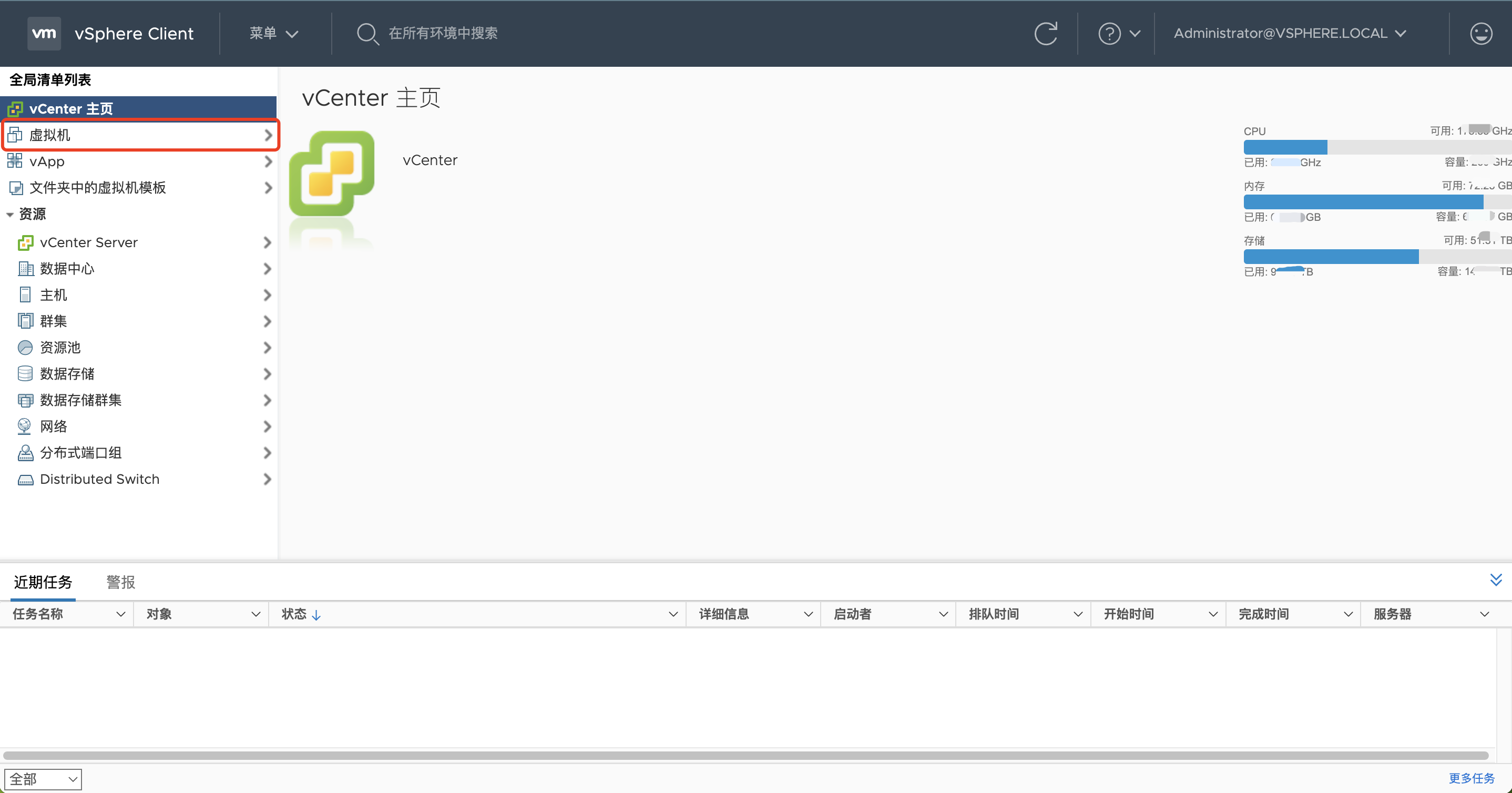Click the 文件夹中的虚拟机模板 icon
This screenshot has width=1512, height=793.
click(16, 188)
